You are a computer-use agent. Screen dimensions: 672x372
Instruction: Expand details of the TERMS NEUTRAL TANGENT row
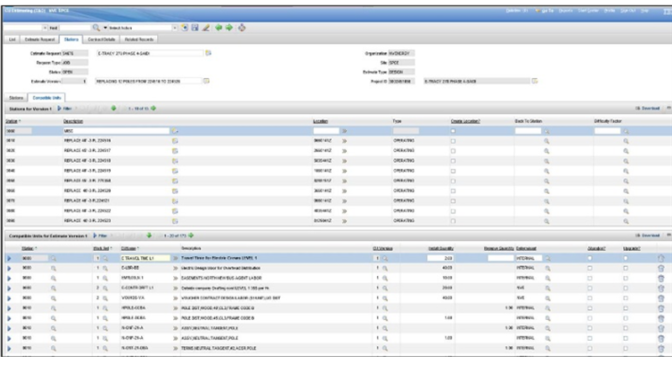[9, 348]
